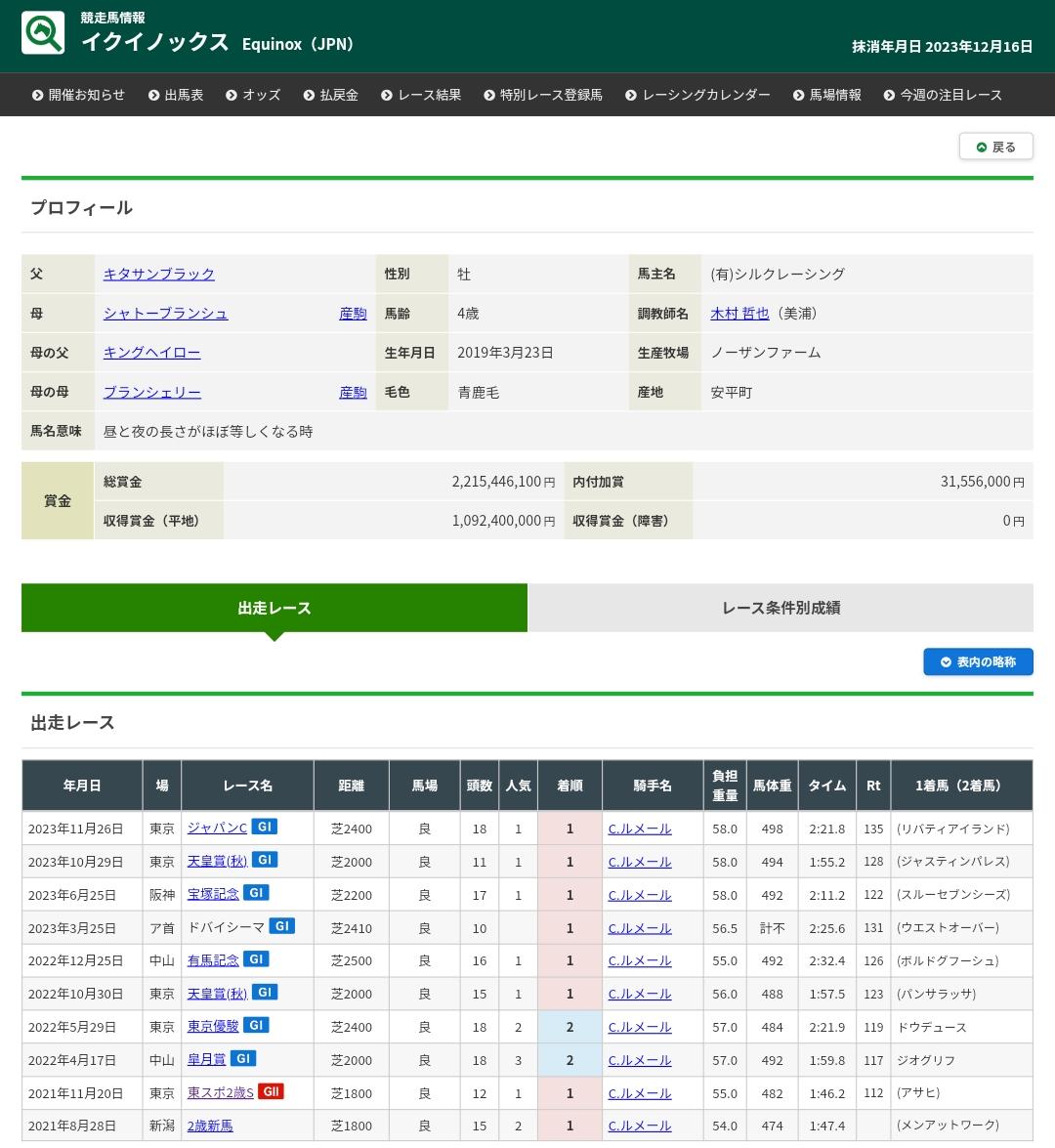Switch to the レース条件別成績 tab
The width and height of the screenshot is (1055, 1148).
click(x=781, y=608)
